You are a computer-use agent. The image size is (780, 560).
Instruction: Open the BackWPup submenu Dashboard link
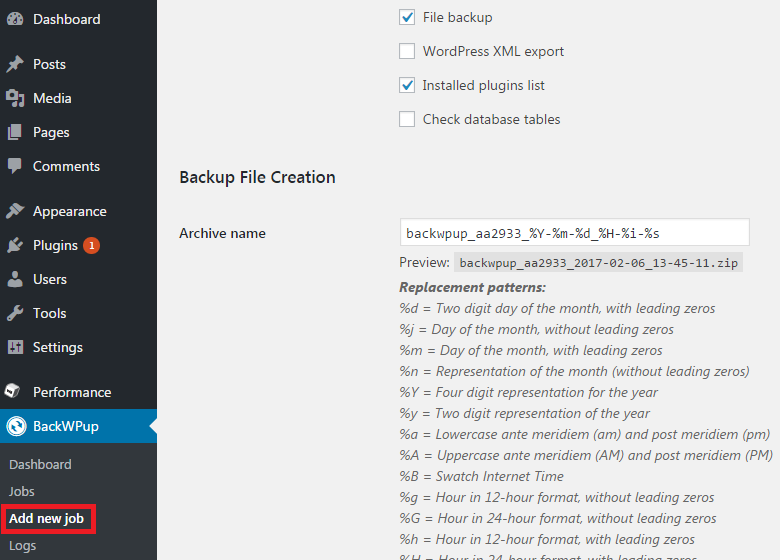point(40,464)
